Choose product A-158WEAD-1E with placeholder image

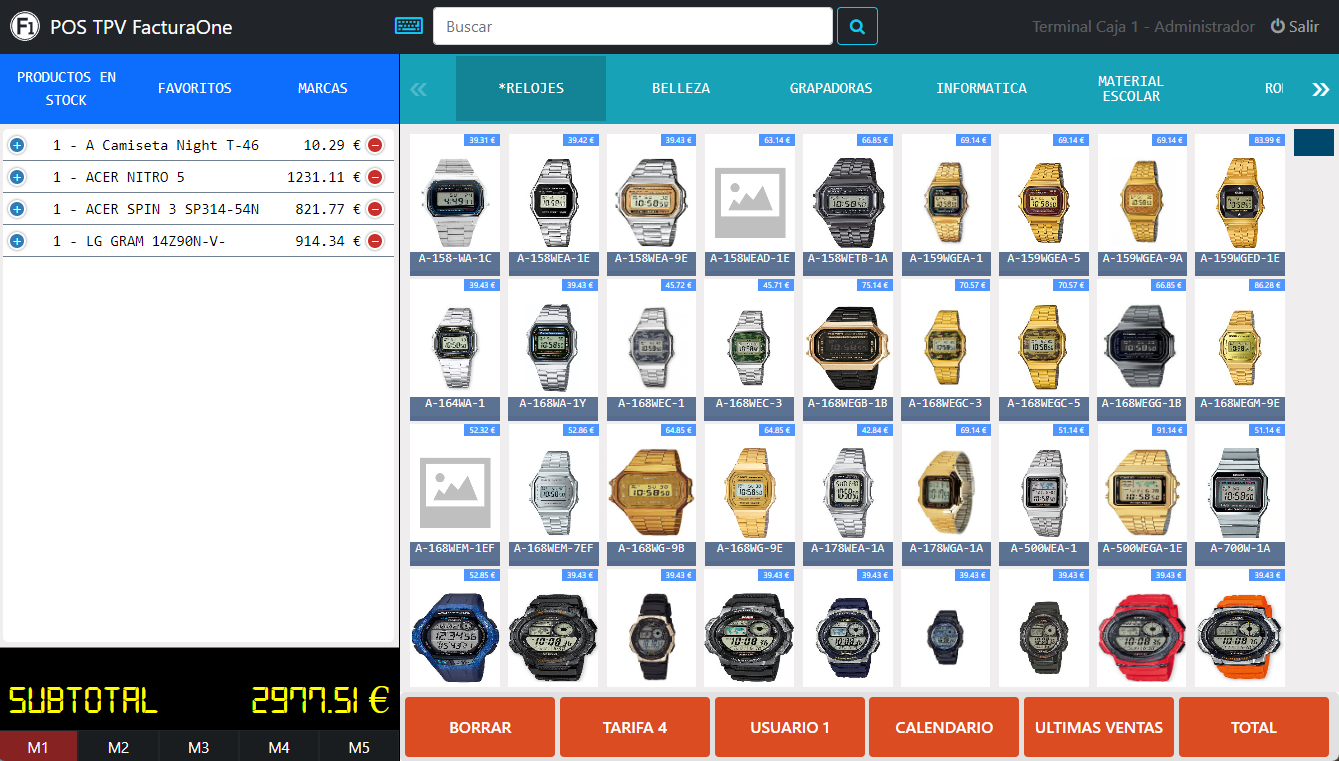tap(750, 205)
